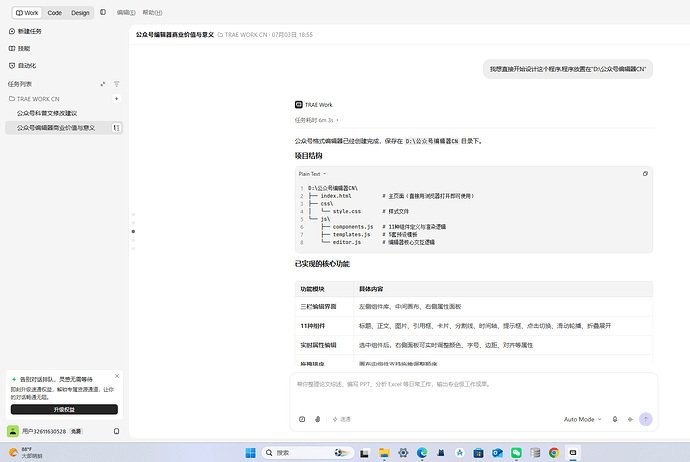Open the Windows Start menu
The image size is (690, 462).
click(250, 453)
